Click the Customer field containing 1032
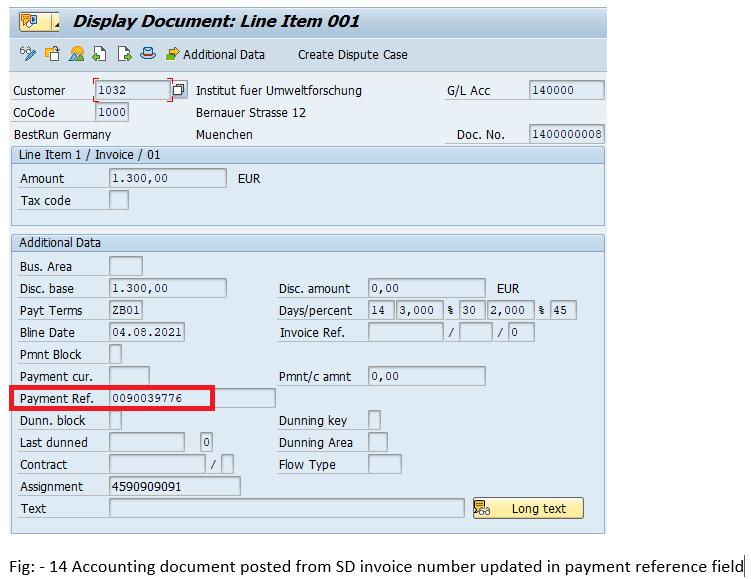This screenshot has height=579, width=751. coord(133,90)
